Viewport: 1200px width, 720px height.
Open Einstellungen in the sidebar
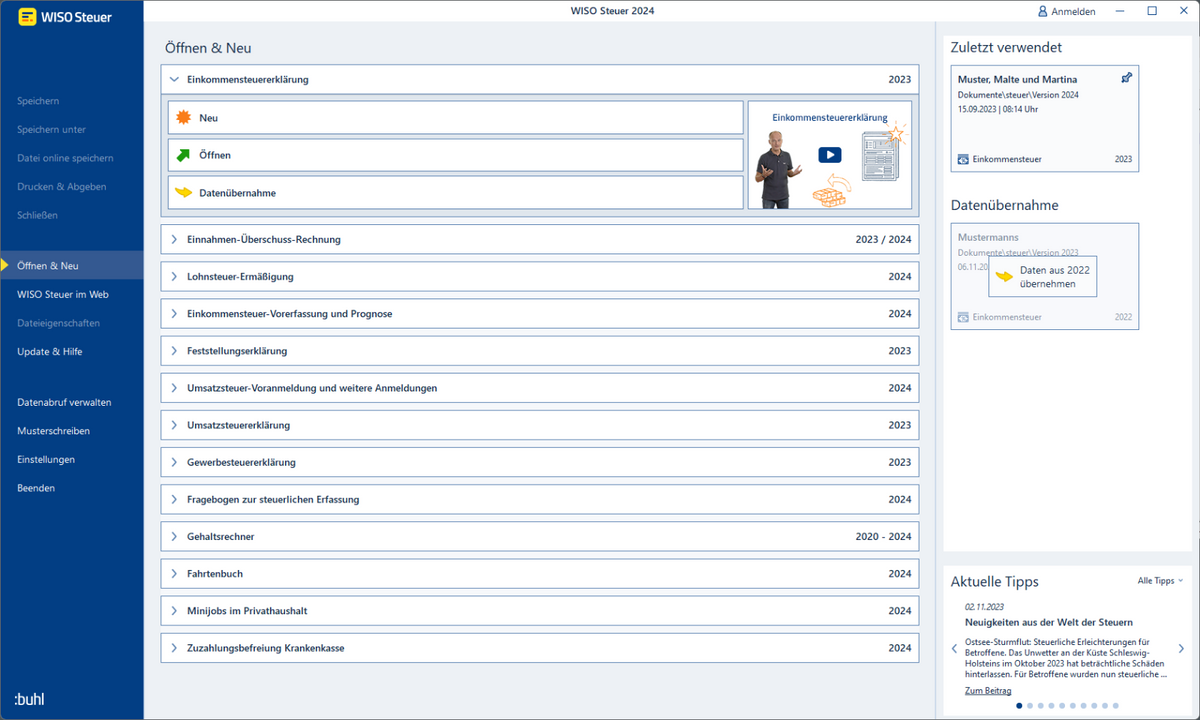point(46,459)
